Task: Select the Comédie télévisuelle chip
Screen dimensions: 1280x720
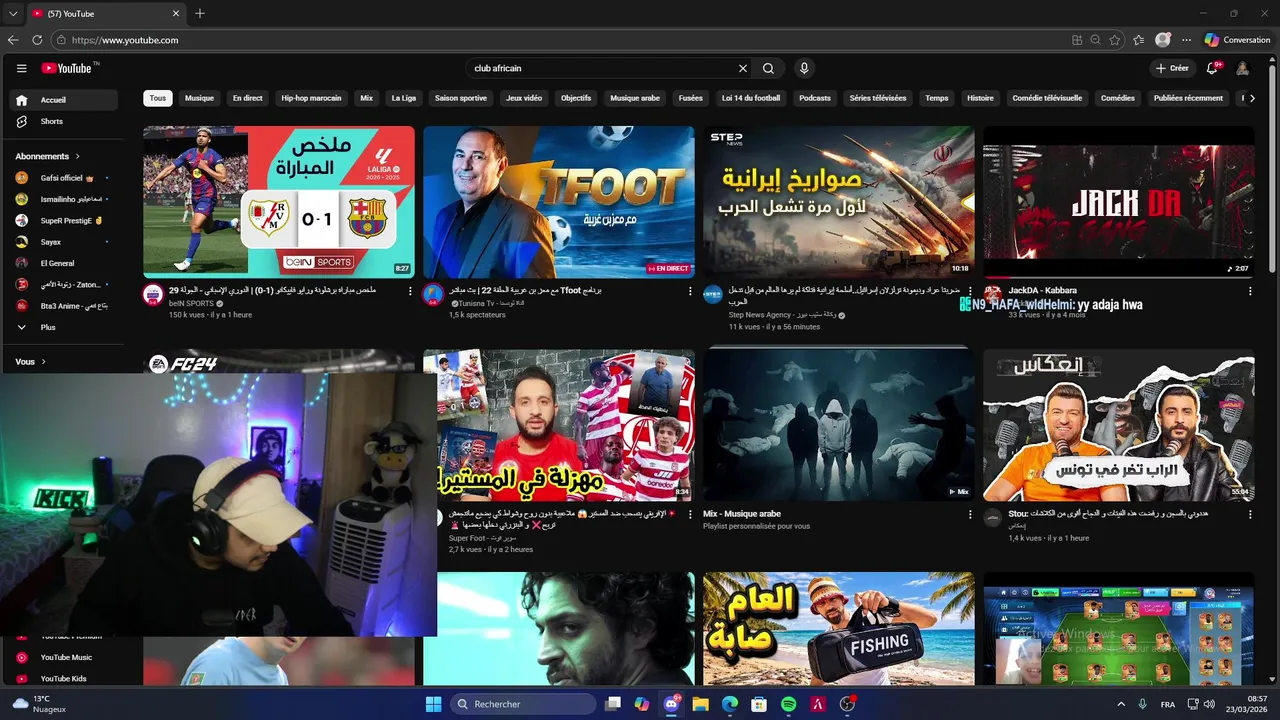Action: click(x=1047, y=98)
